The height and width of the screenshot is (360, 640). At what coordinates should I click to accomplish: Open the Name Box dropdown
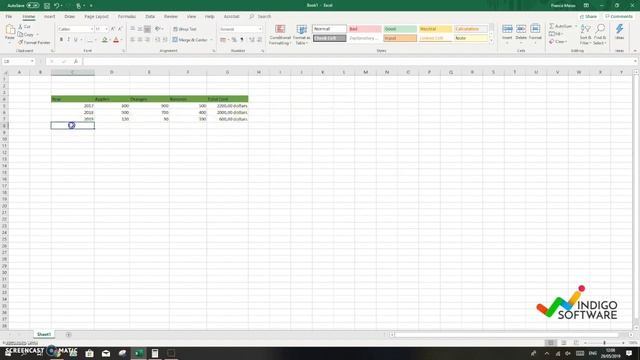pos(32,61)
